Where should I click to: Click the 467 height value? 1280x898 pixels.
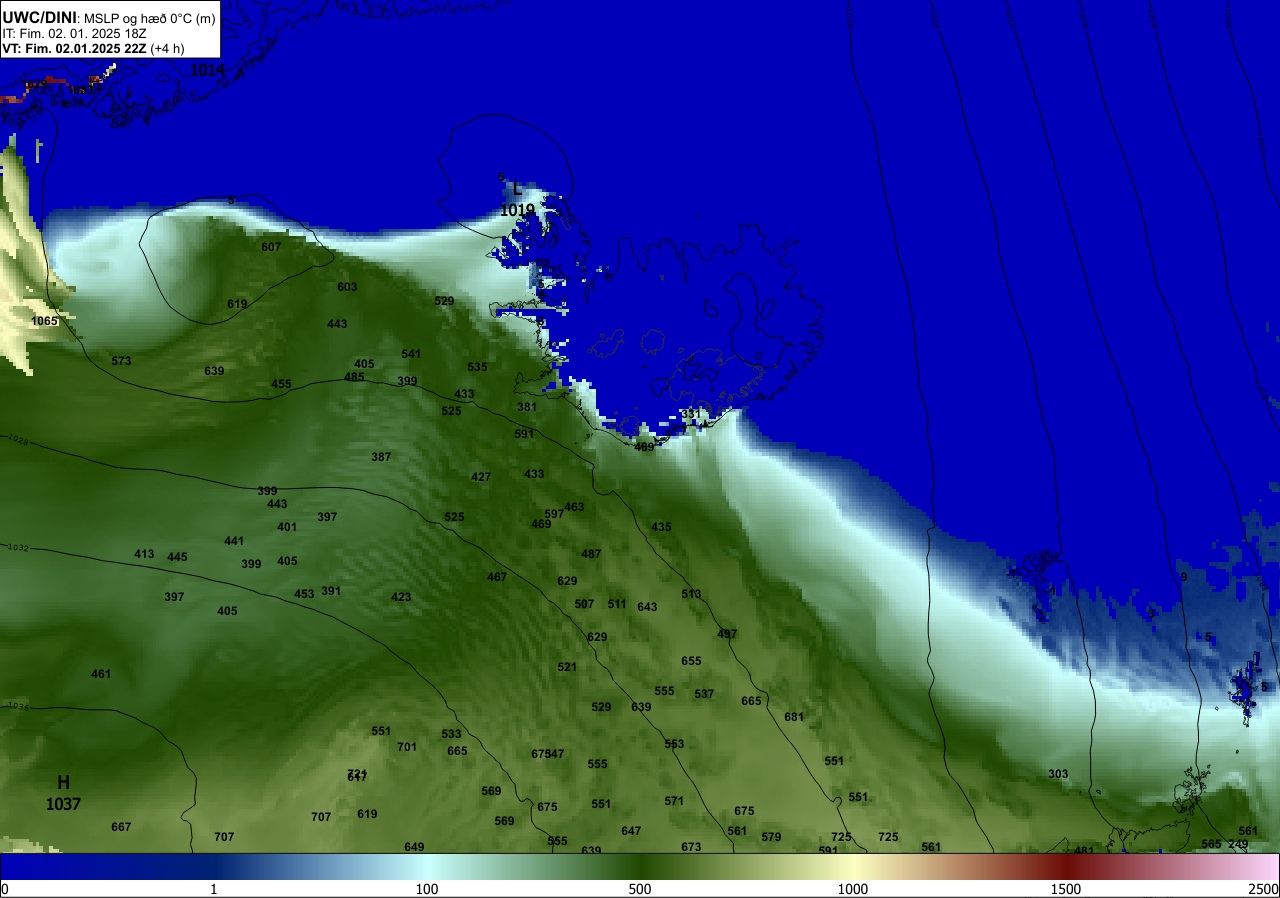[x=497, y=577]
